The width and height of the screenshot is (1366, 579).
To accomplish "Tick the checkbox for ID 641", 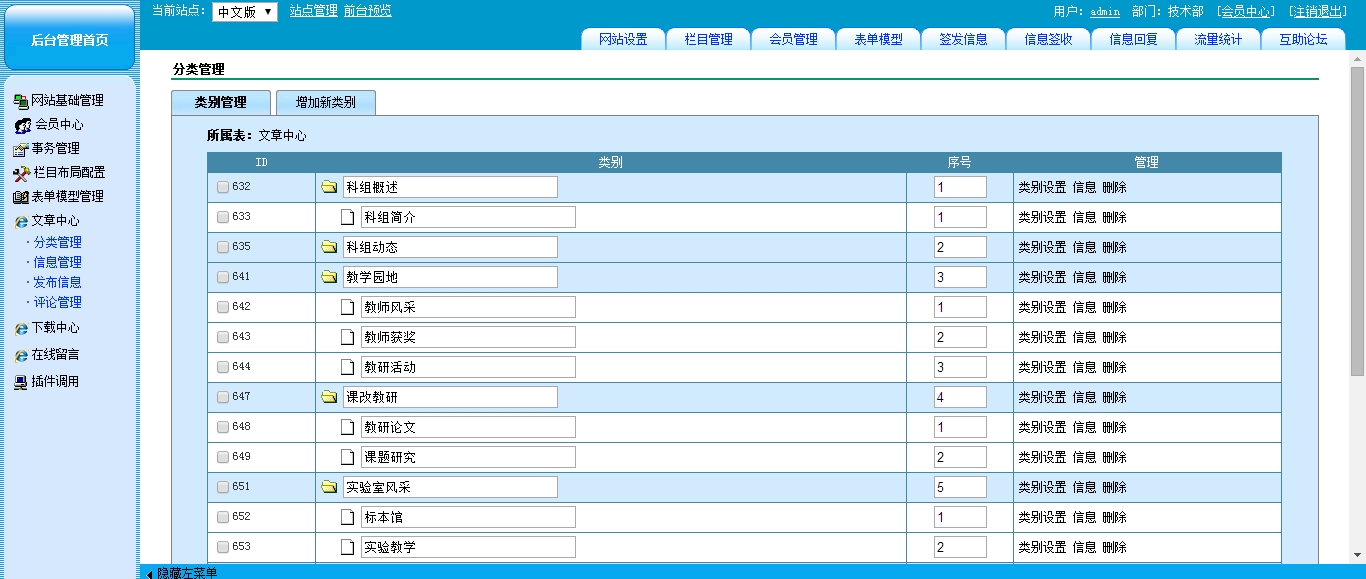I will point(223,277).
